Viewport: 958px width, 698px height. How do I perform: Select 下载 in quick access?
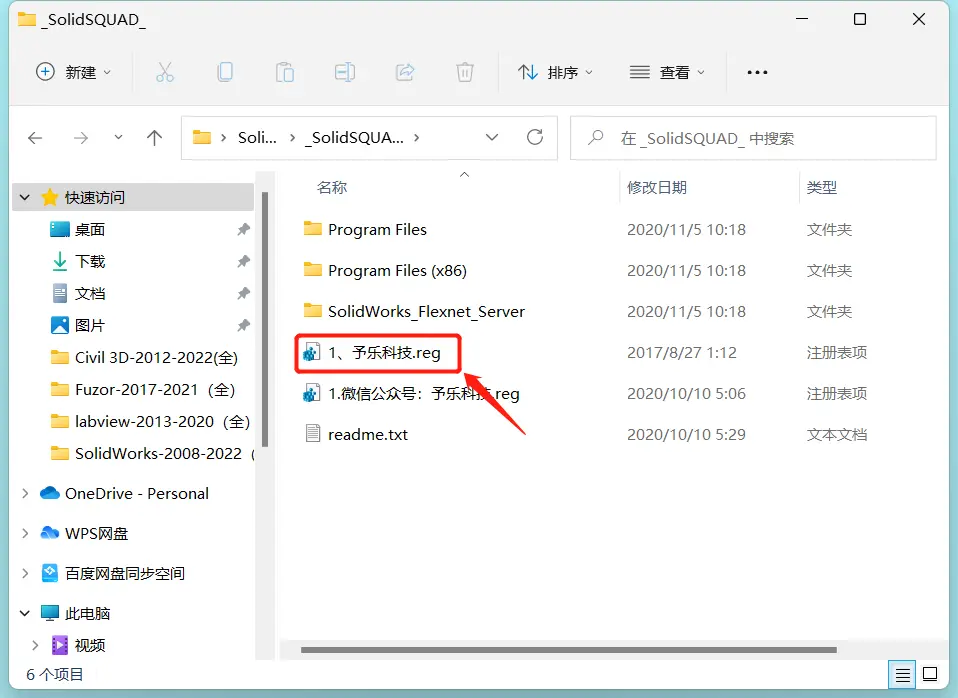click(x=90, y=262)
